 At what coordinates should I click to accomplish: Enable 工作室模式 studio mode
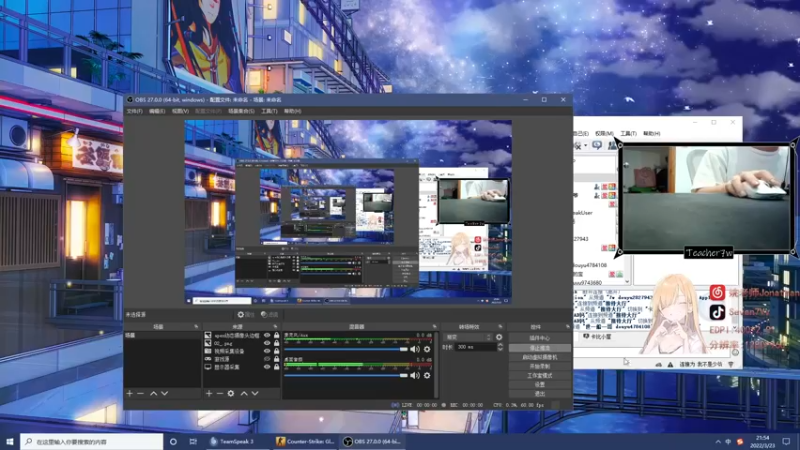click(540, 375)
